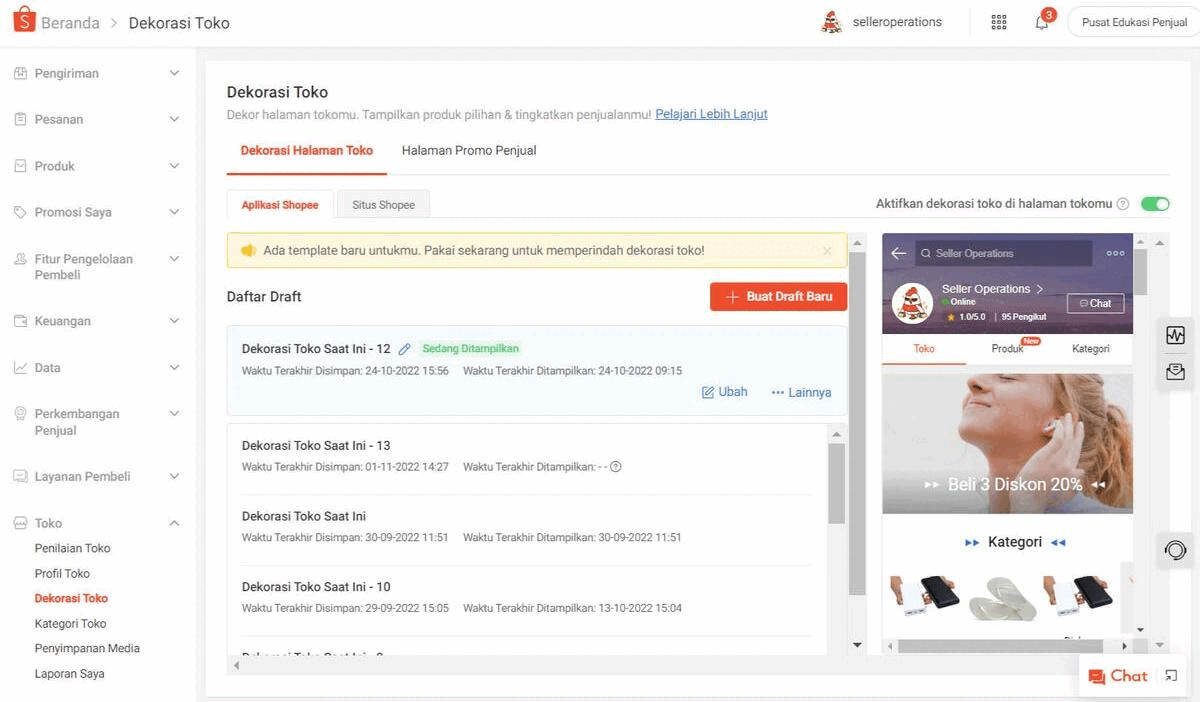Open the Lainnya more options menu
The width and height of the screenshot is (1200, 702).
801,392
